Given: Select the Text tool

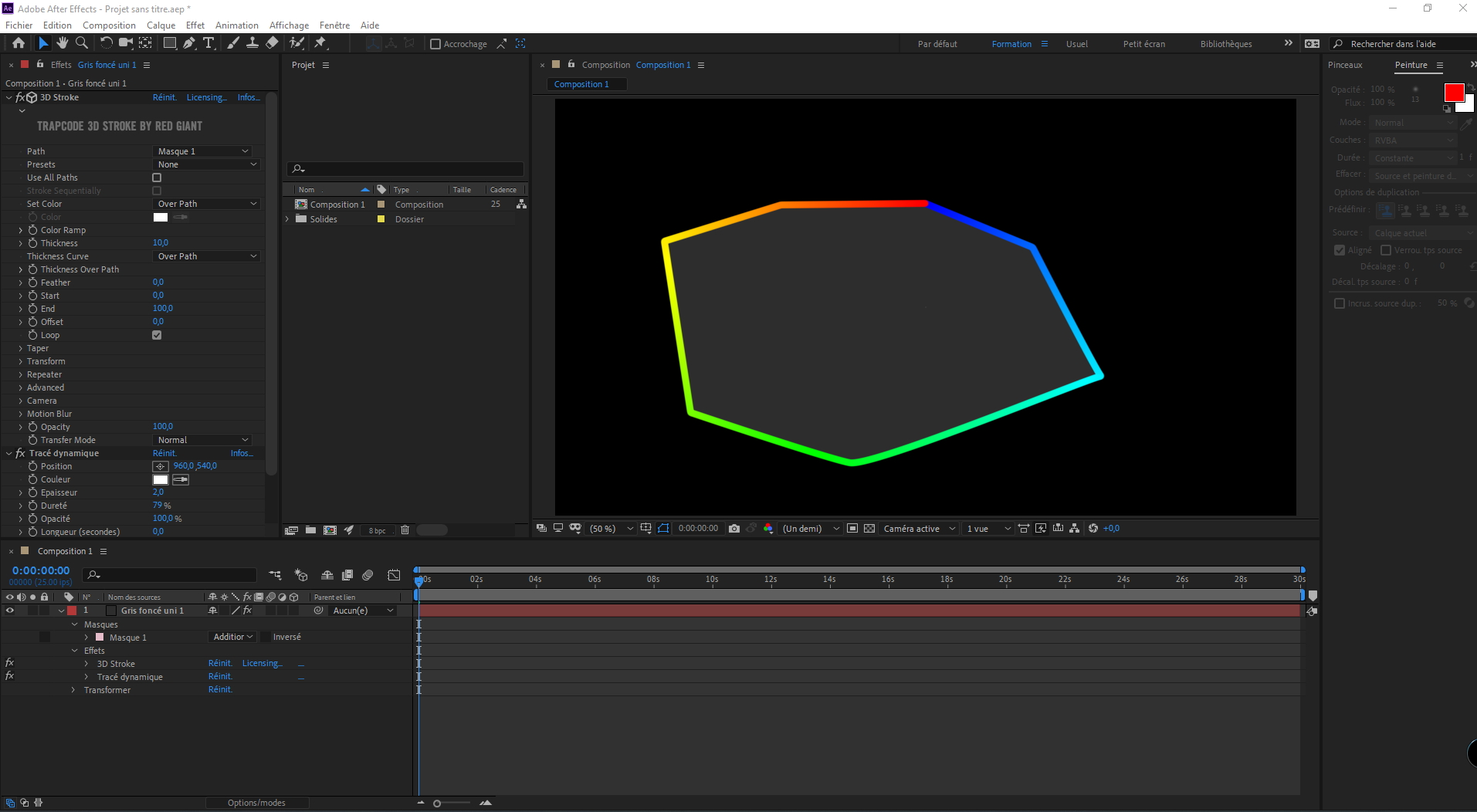Looking at the screenshot, I should pyautogui.click(x=208, y=43).
